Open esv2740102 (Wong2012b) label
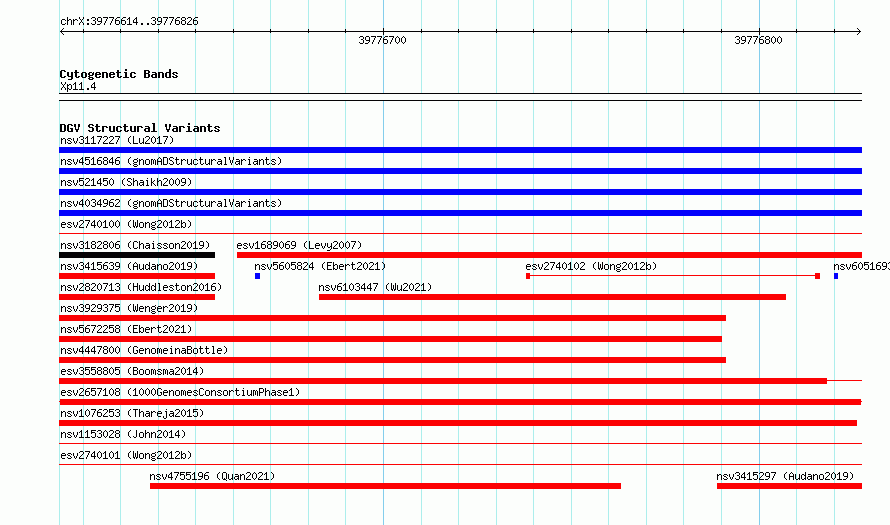Image resolution: width=890 pixels, height=525 pixels. point(591,266)
